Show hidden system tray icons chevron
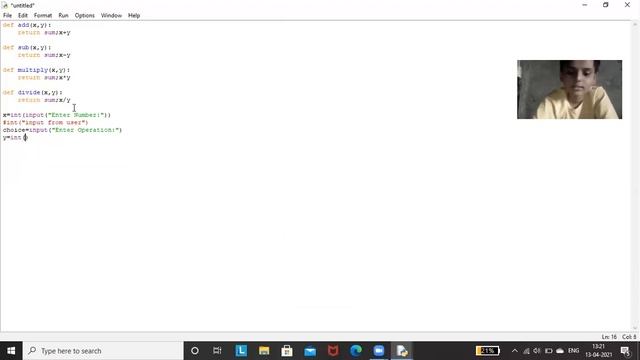Viewport: 640px width, 360px height. (x=515, y=351)
